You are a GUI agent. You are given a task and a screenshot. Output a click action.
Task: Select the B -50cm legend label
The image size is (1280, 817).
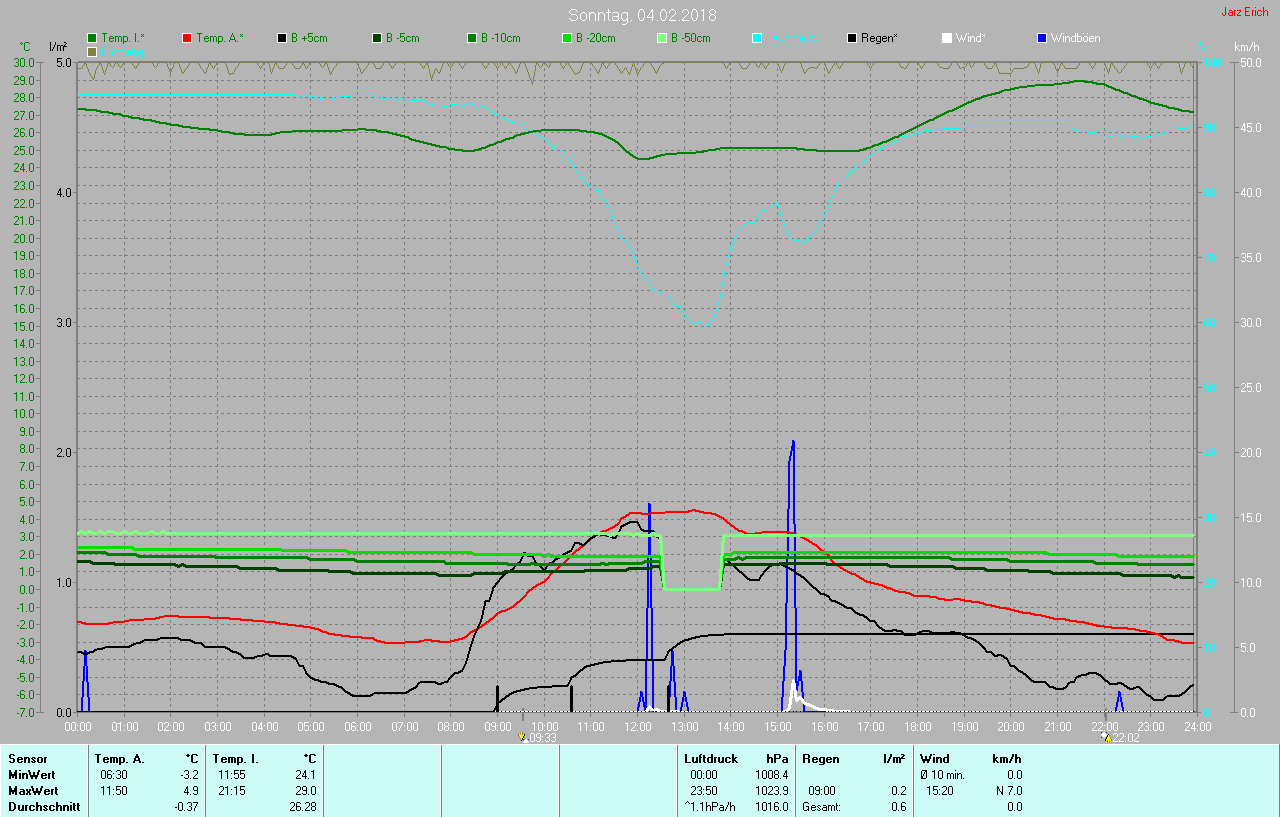[x=690, y=38]
